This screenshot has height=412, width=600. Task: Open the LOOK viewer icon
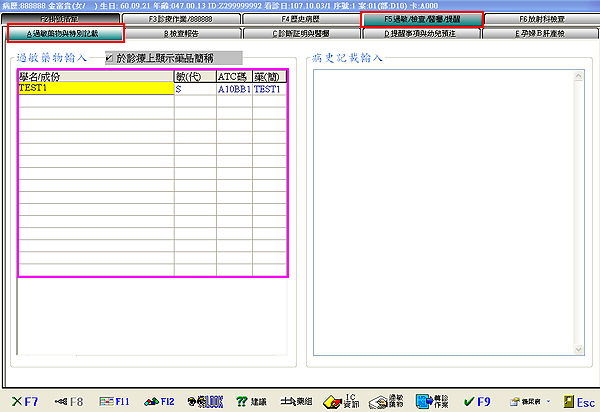tap(208, 401)
